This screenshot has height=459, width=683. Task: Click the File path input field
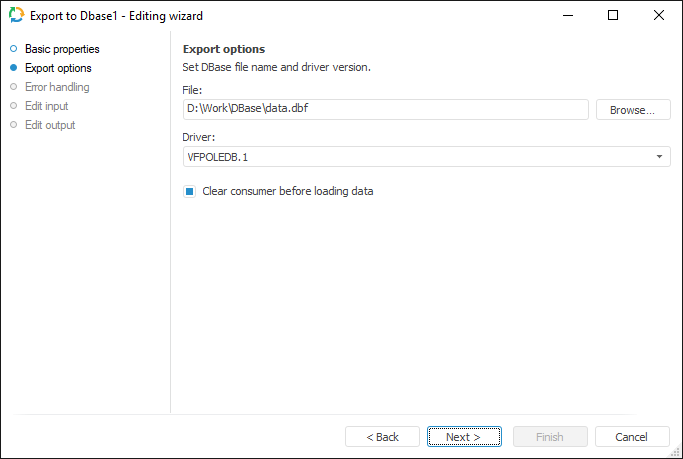pyautogui.click(x=385, y=110)
